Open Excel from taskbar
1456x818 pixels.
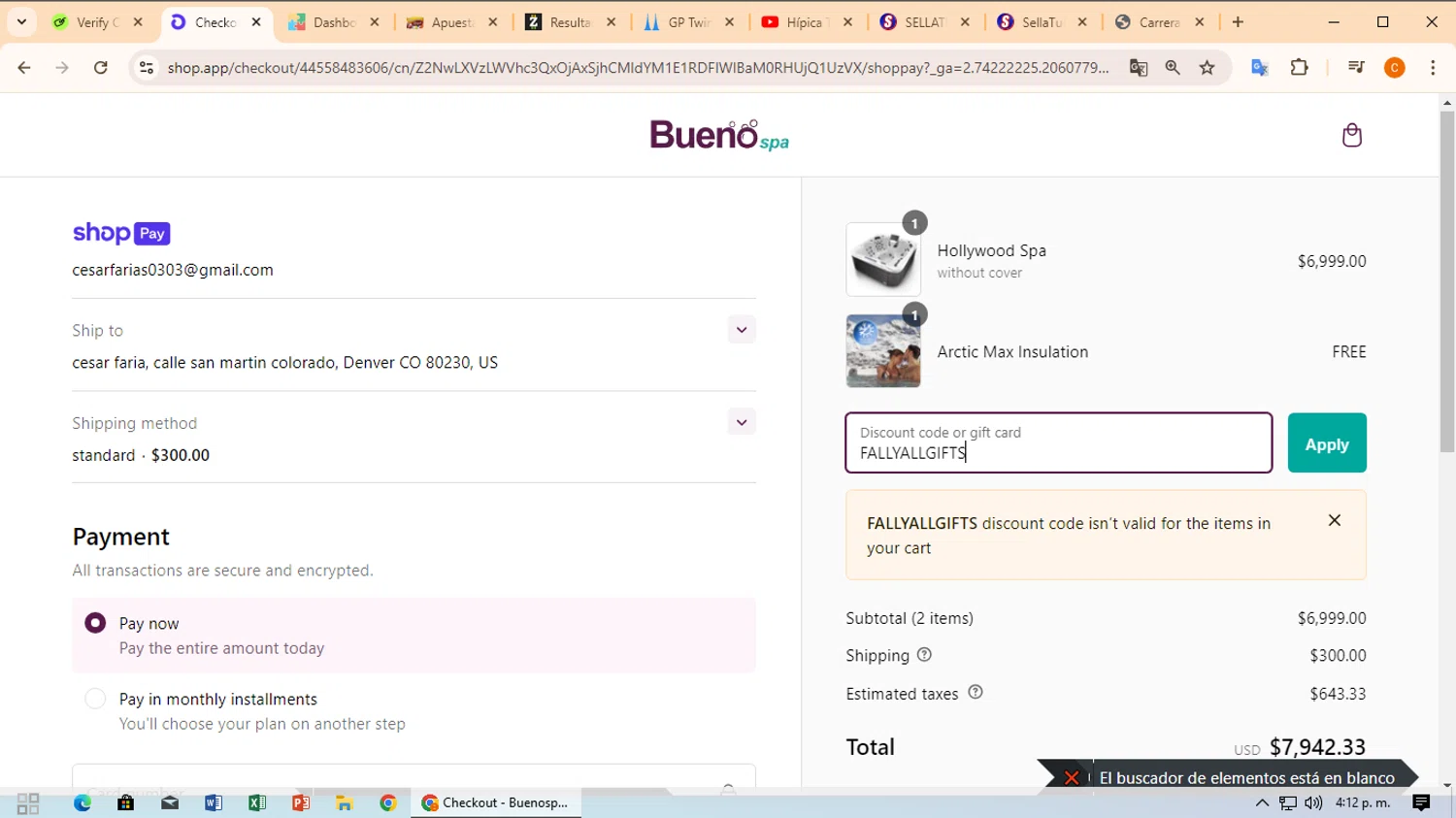click(x=257, y=803)
